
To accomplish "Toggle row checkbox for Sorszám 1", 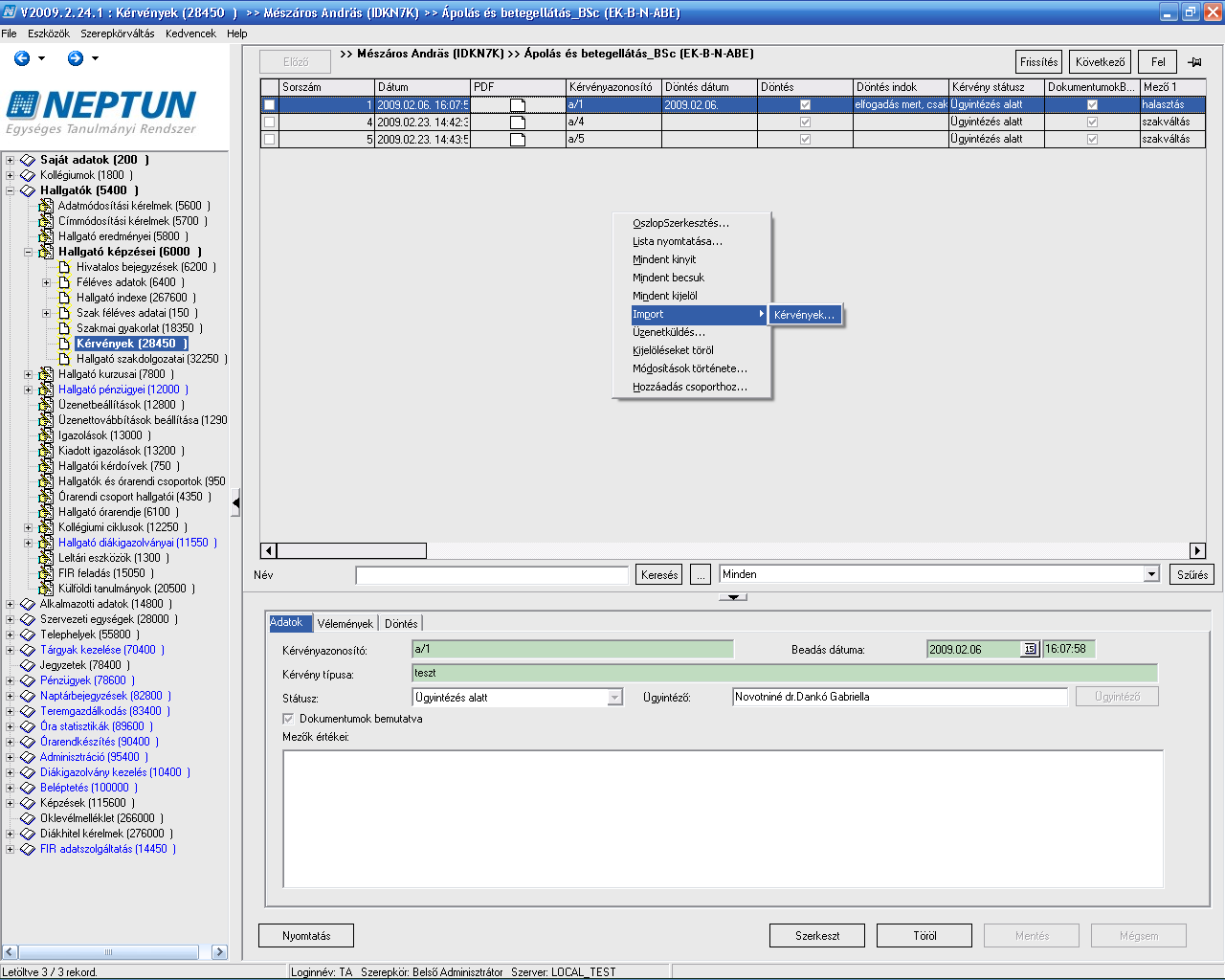I will point(269,104).
